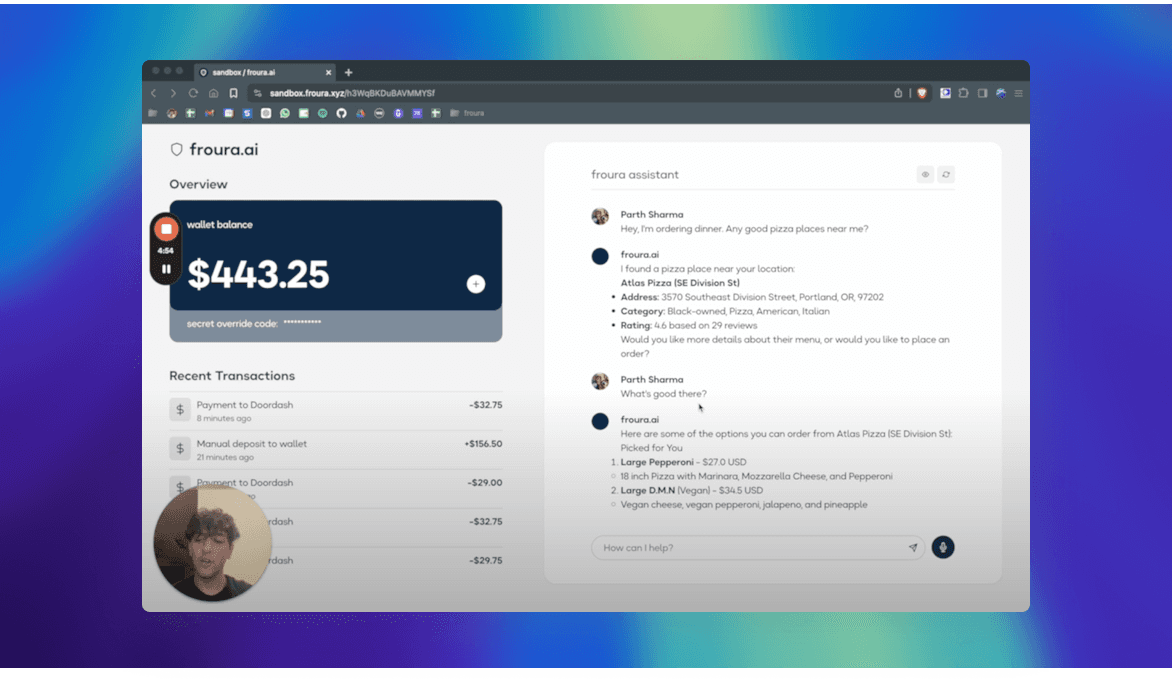Click the 'Recent Transactions' heading
1172x686 pixels.
click(x=232, y=376)
